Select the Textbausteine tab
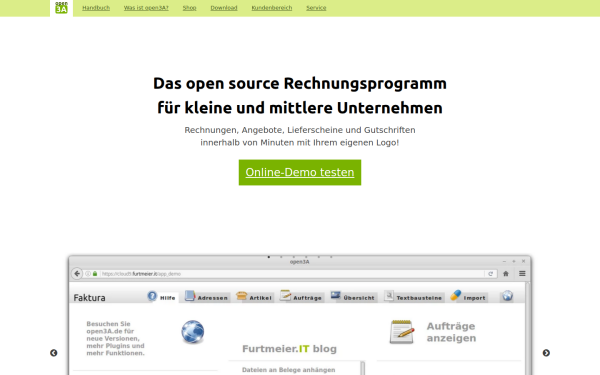The image size is (600, 375). coord(413,297)
